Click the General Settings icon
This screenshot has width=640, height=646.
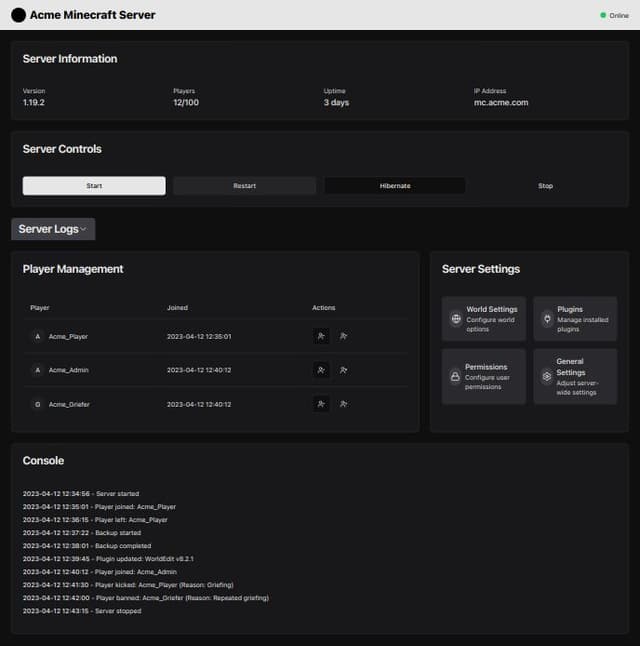[x=547, y=377]
